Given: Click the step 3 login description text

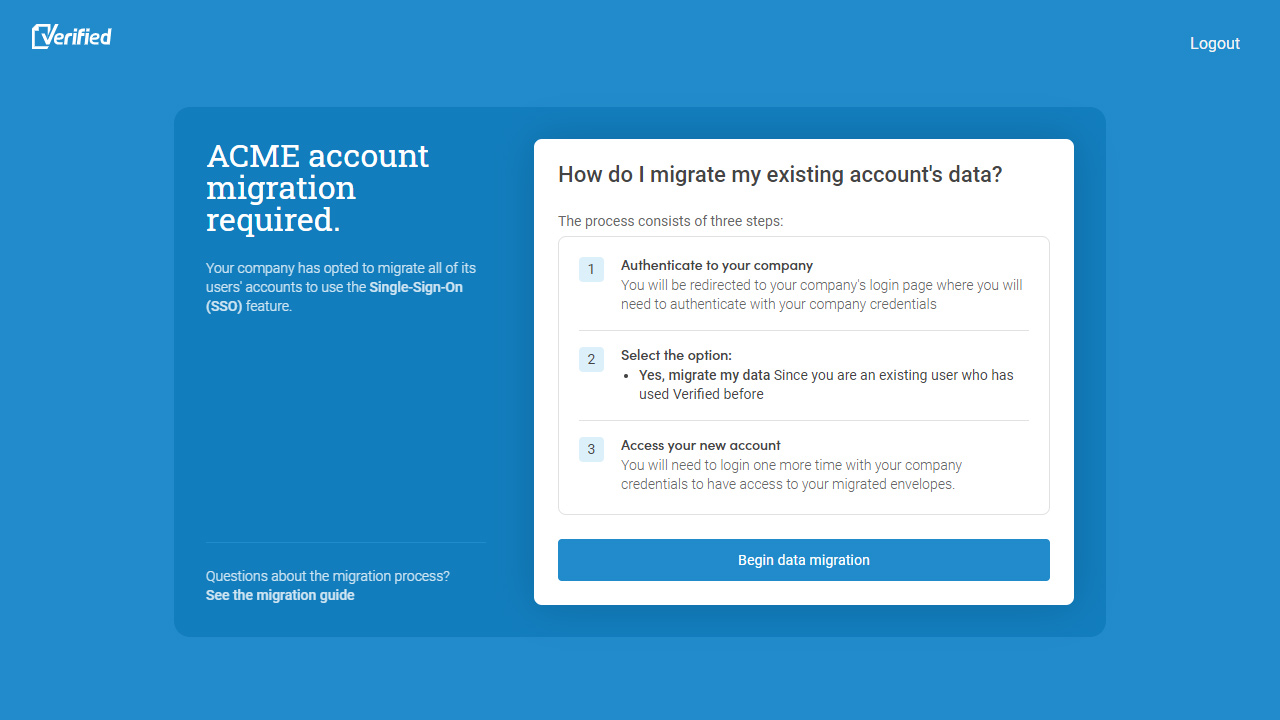Looking at the screenshot, I should pyautogui.click(x=791, y=475).
